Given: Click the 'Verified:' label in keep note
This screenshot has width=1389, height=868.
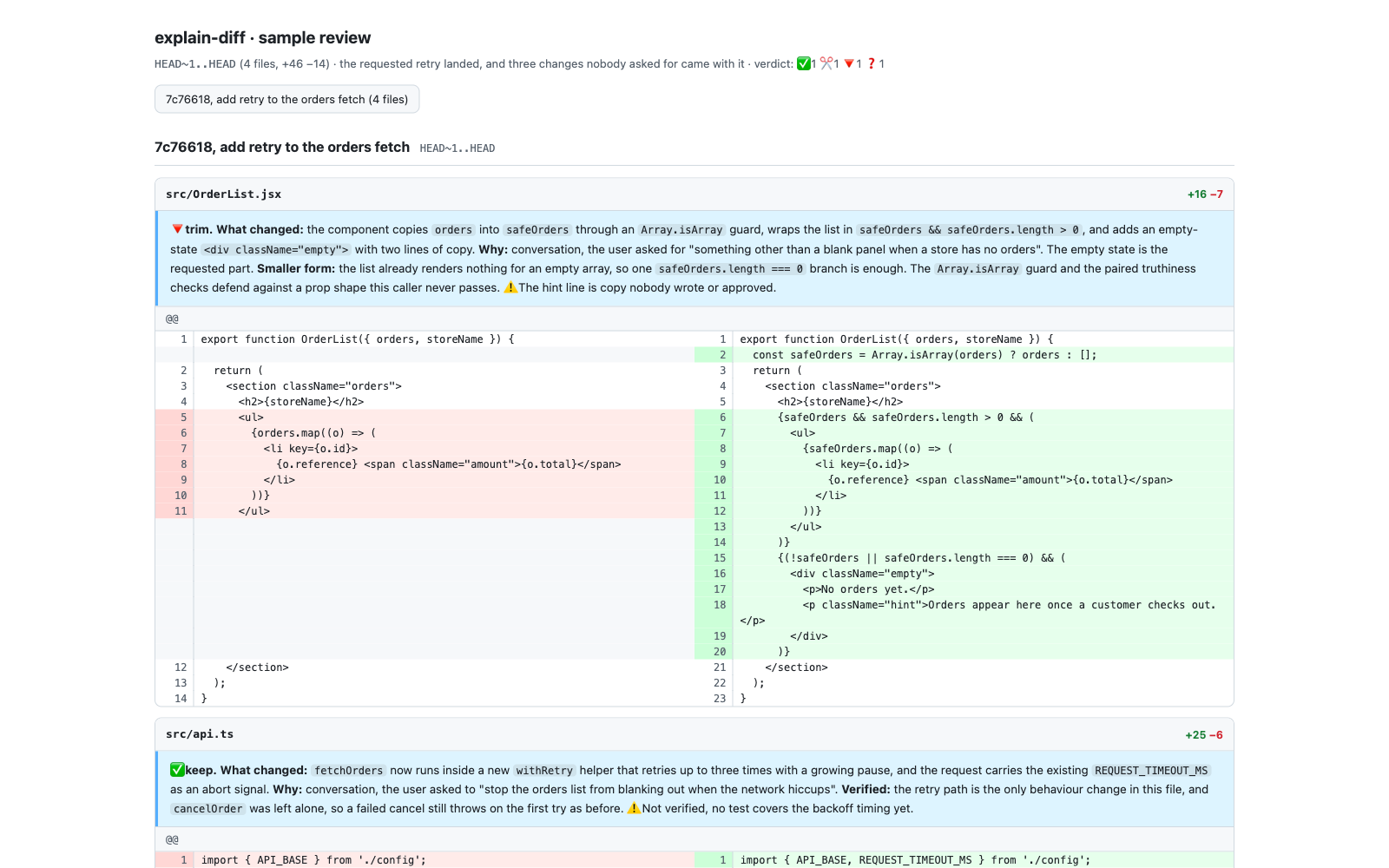Looking at the screenshot, I should (x=866, y=789).
